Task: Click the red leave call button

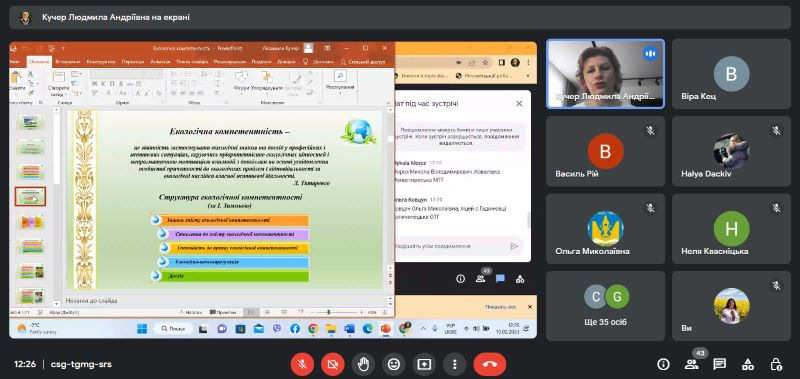Action: (x=489, y=364)
